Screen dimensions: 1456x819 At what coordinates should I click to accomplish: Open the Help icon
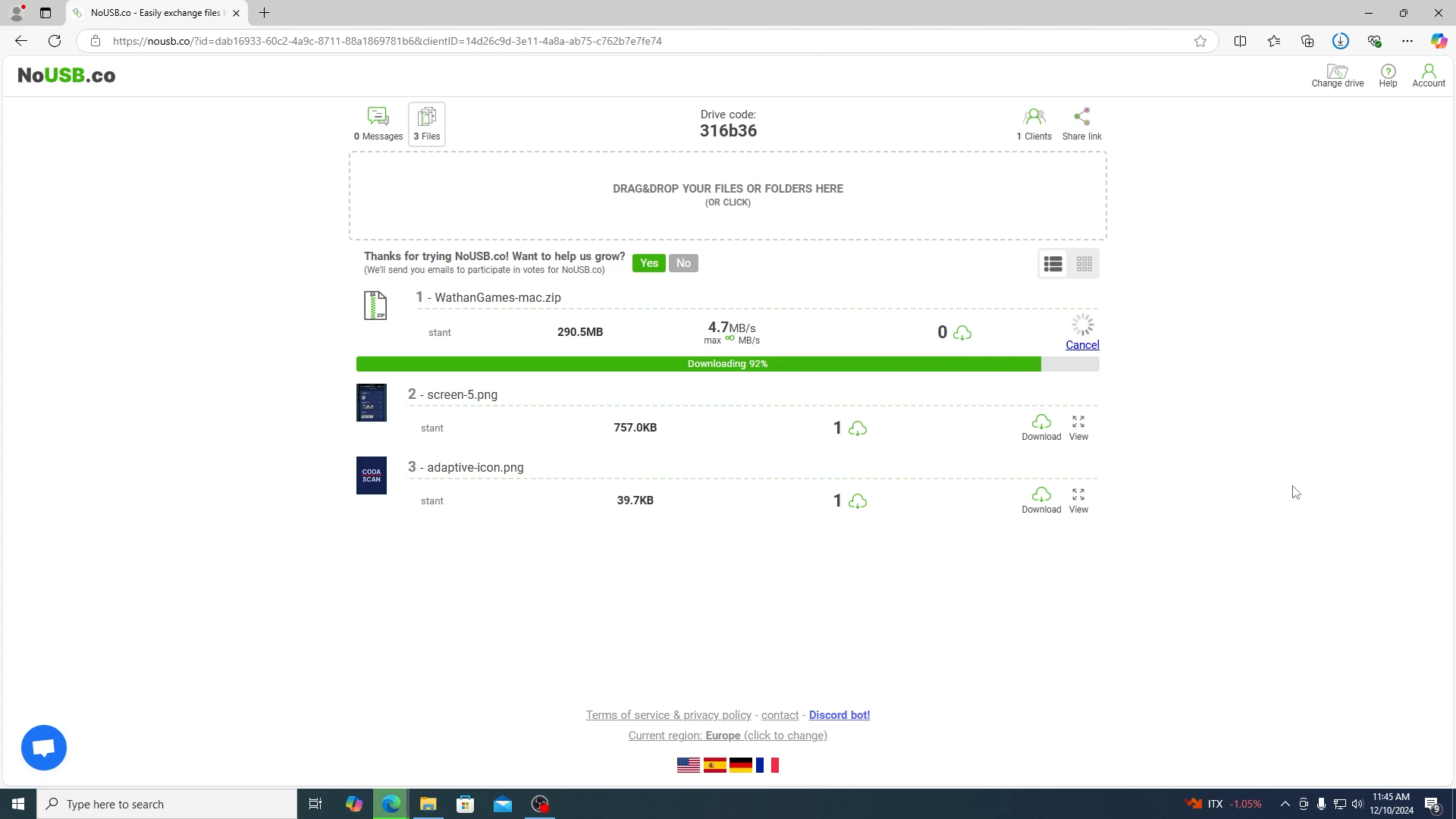coord(1388,75)
